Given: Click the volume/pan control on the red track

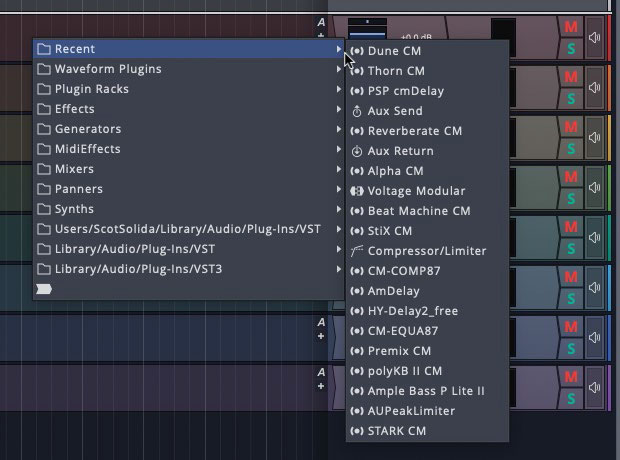Looking at the screenshot, I should [x=367, y=28].
